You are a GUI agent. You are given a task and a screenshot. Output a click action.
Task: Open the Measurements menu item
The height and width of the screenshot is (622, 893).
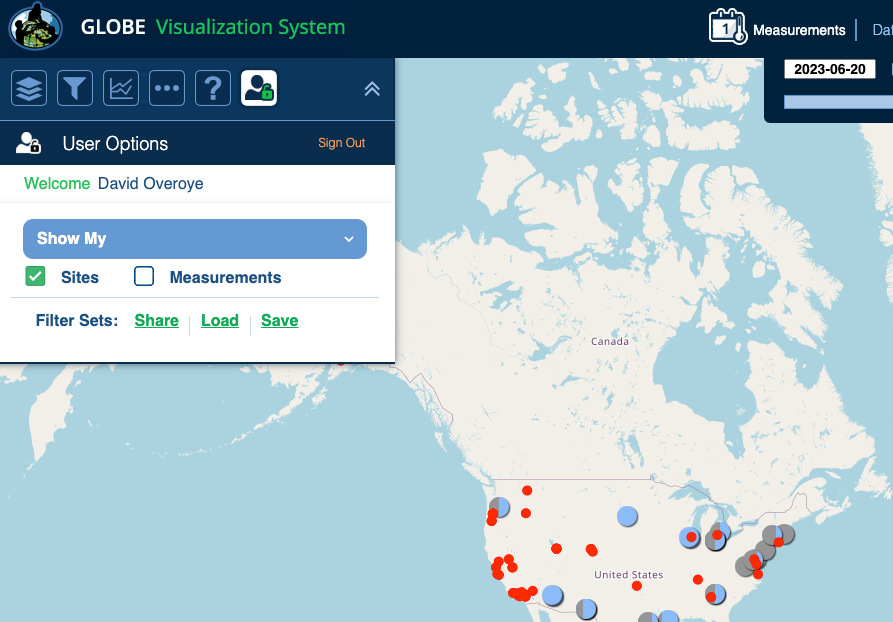point(798,30)
